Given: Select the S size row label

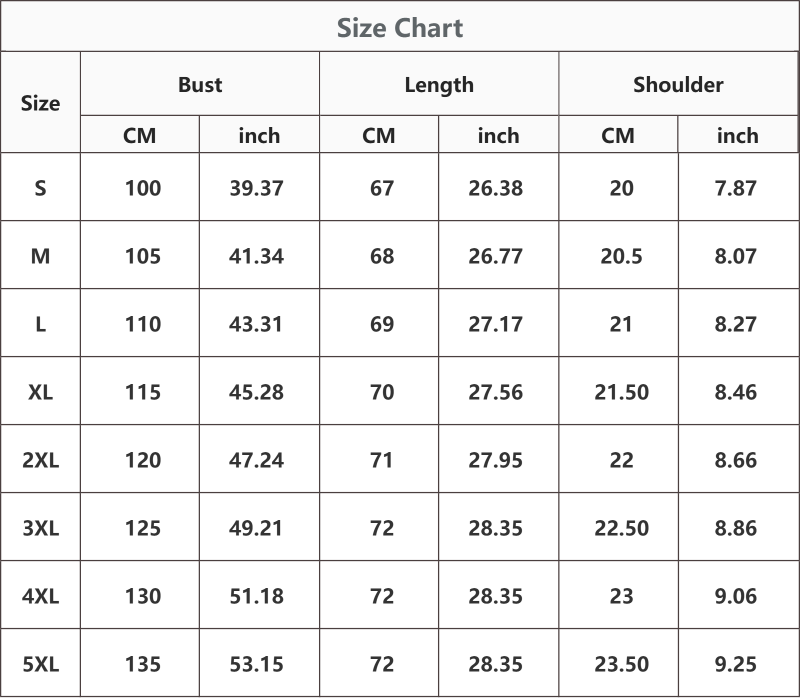Looking at the screenshot, I should (x=40, y=188).
